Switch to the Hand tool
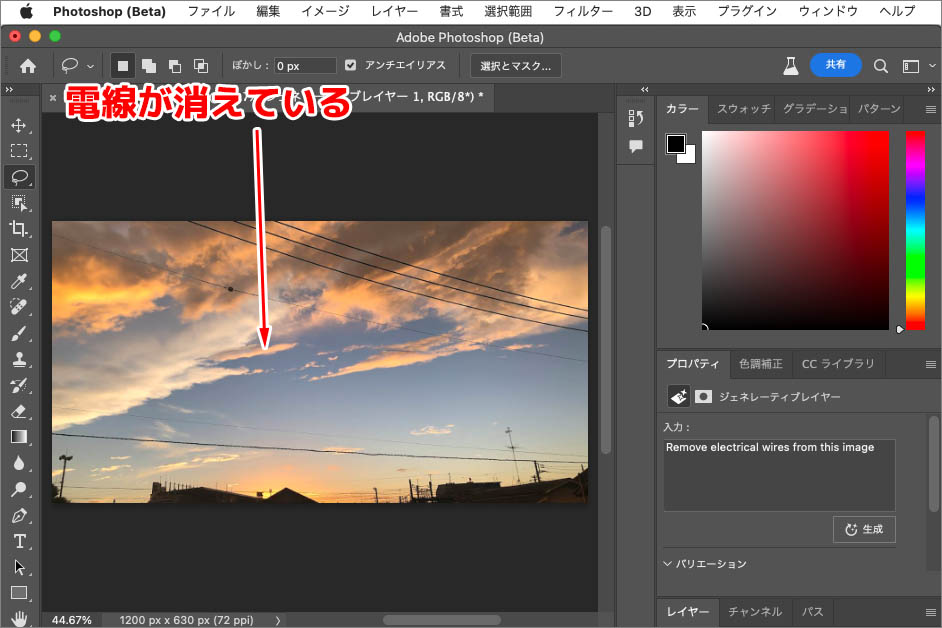Image resolution: width=942 pixels, height=628 pixels. pos(19,618)
